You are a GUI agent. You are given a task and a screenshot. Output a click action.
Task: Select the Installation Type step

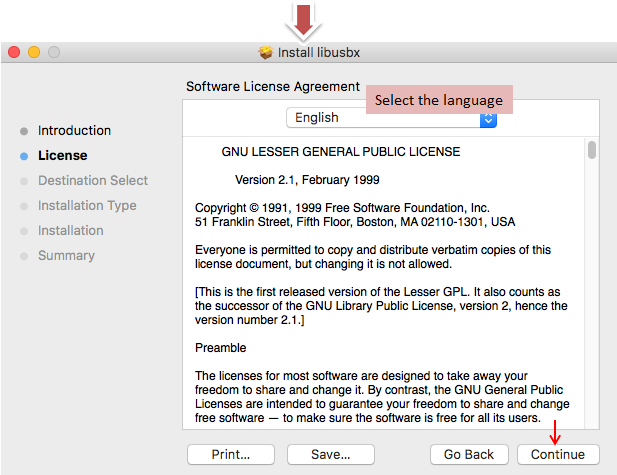tap(87, 206)
